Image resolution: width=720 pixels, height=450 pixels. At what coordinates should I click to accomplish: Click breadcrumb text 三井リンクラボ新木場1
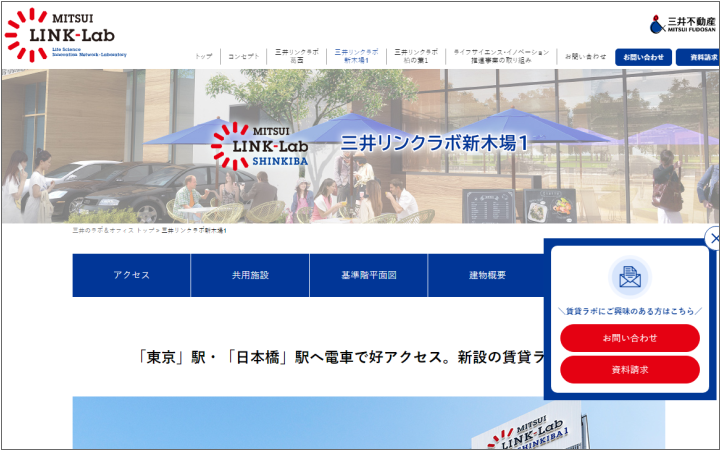194,231
